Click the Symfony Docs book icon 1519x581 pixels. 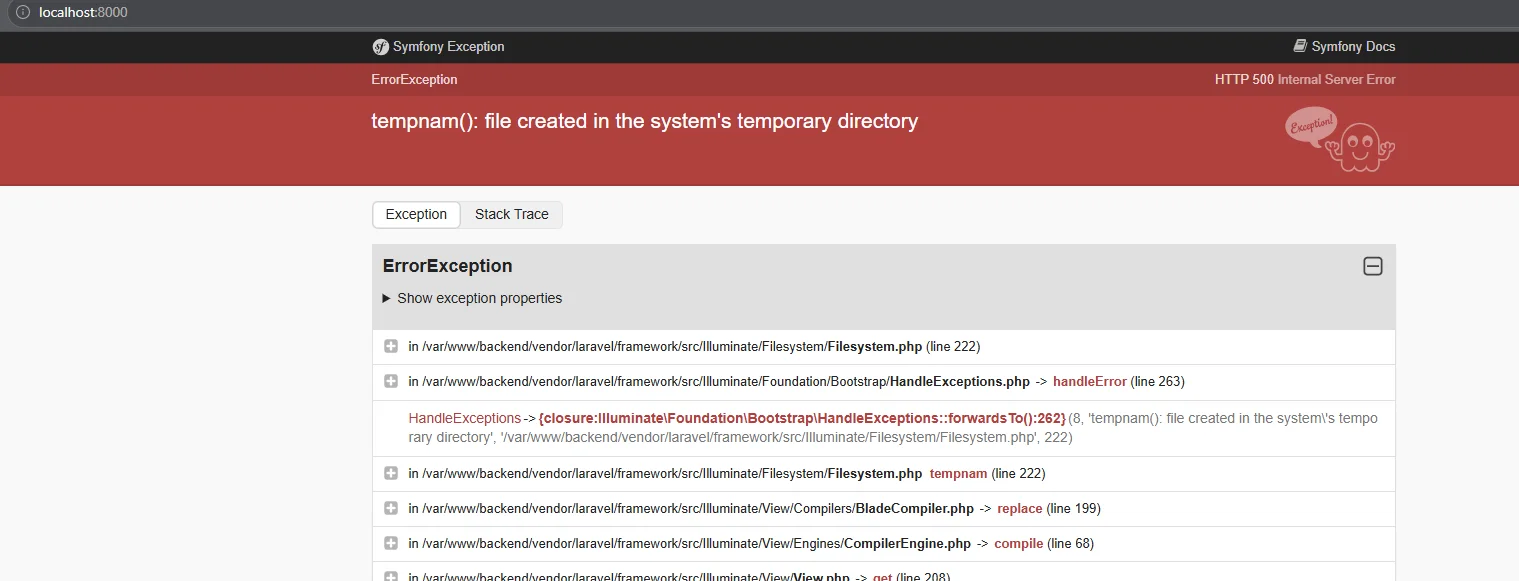[x=1300, y=46]
